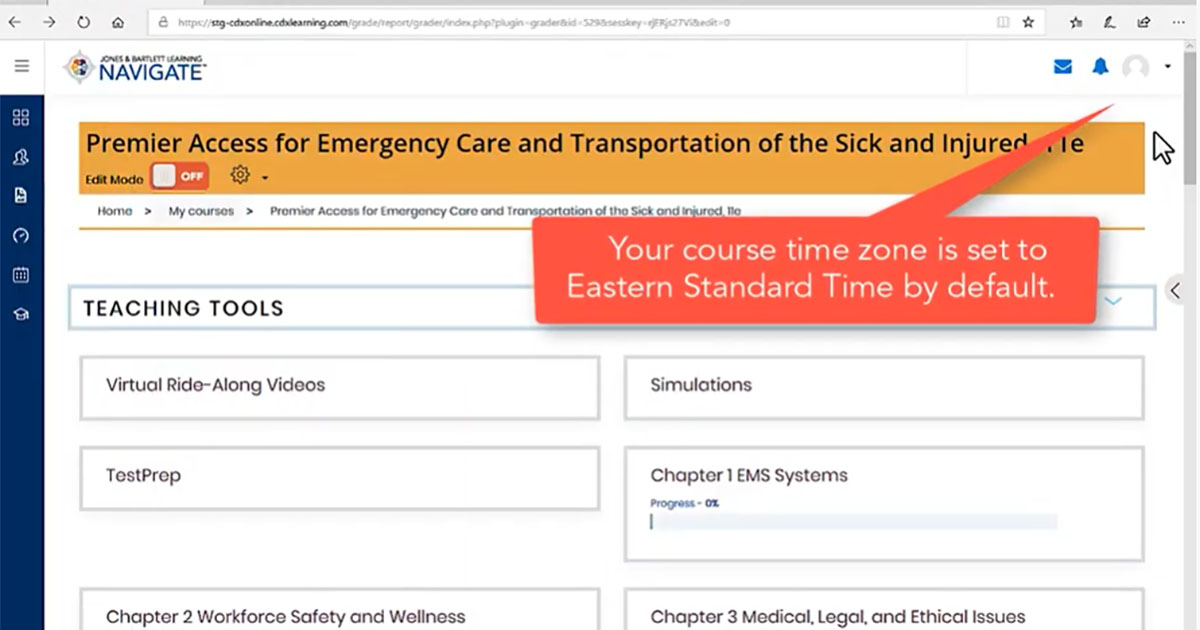This screenshot has height=630, width=1200.
Task: Open My courses breadcrumb link
Action: (201, 211)
